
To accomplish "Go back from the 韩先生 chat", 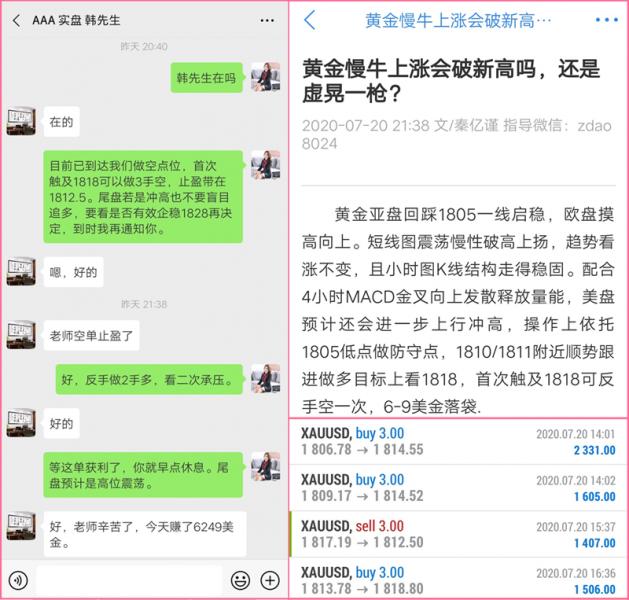I will (x=16, y=20).
